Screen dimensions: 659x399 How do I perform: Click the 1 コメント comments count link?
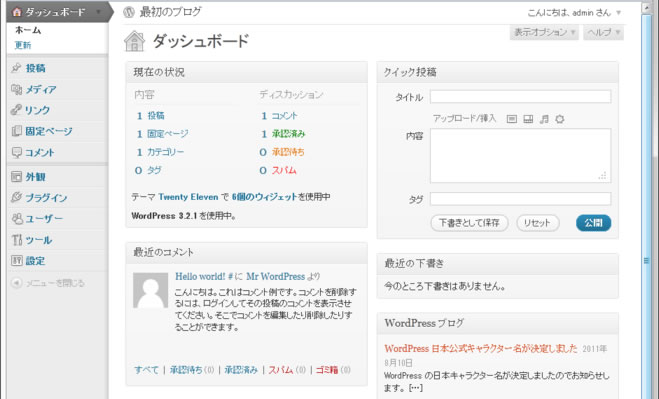(x=279, y=116)
